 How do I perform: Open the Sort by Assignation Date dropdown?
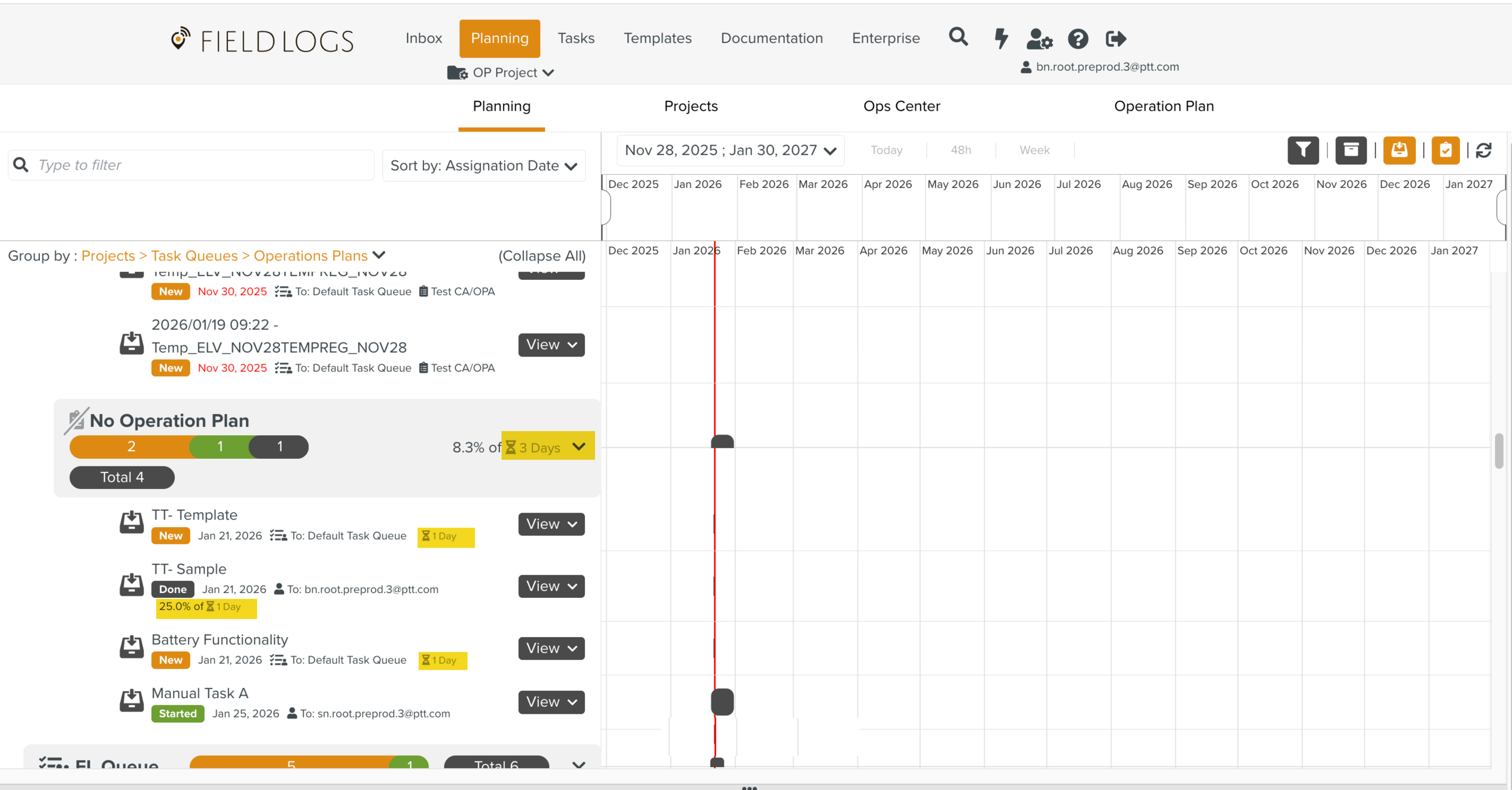[484, 166]
